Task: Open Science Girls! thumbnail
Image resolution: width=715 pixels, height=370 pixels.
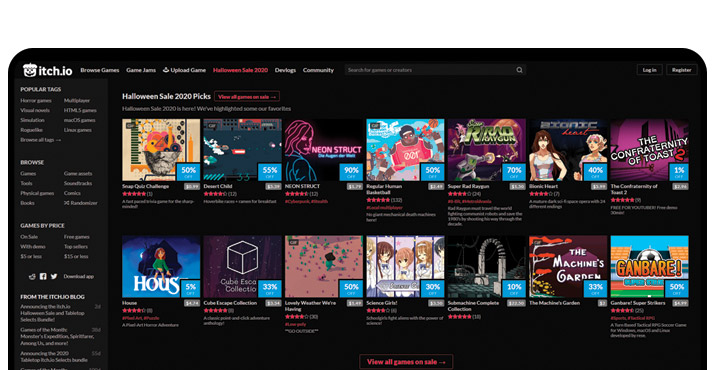Action: click(x=405, y=266)
